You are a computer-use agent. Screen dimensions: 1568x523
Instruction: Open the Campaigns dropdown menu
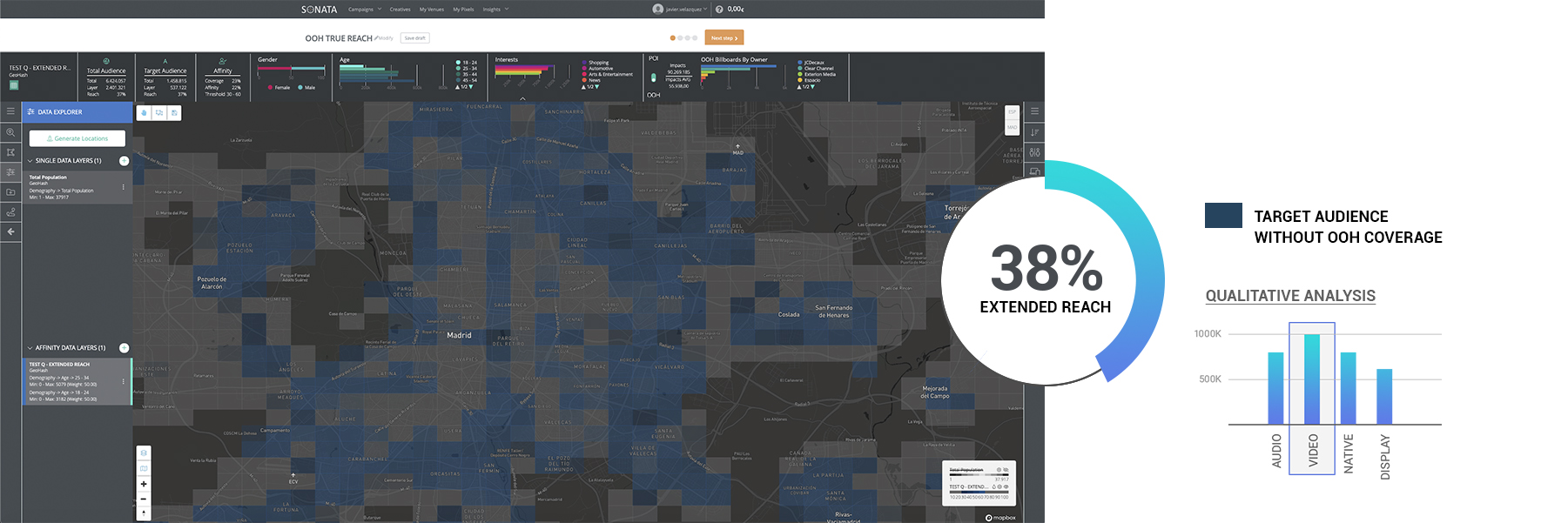365,10
